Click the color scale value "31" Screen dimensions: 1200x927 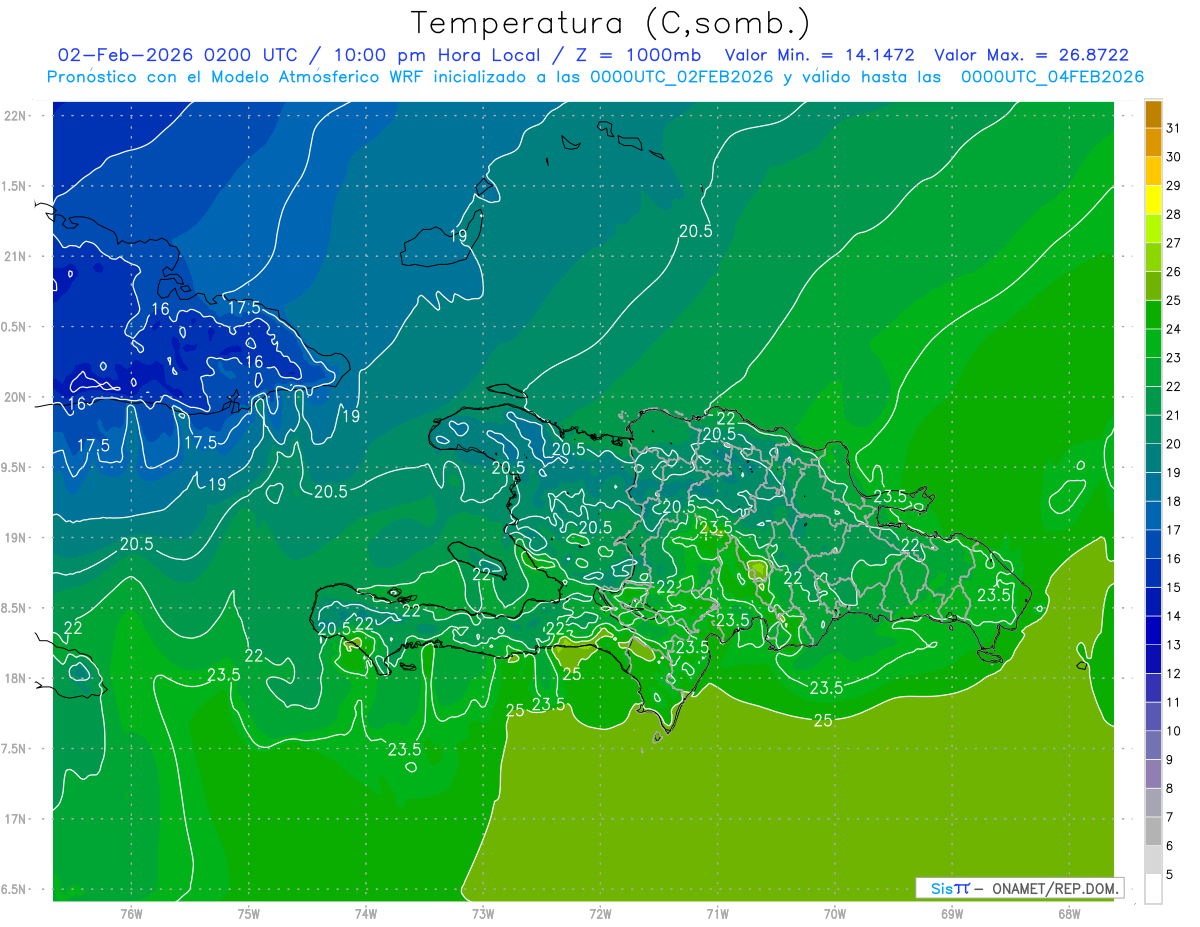[x=1174, y=128]
